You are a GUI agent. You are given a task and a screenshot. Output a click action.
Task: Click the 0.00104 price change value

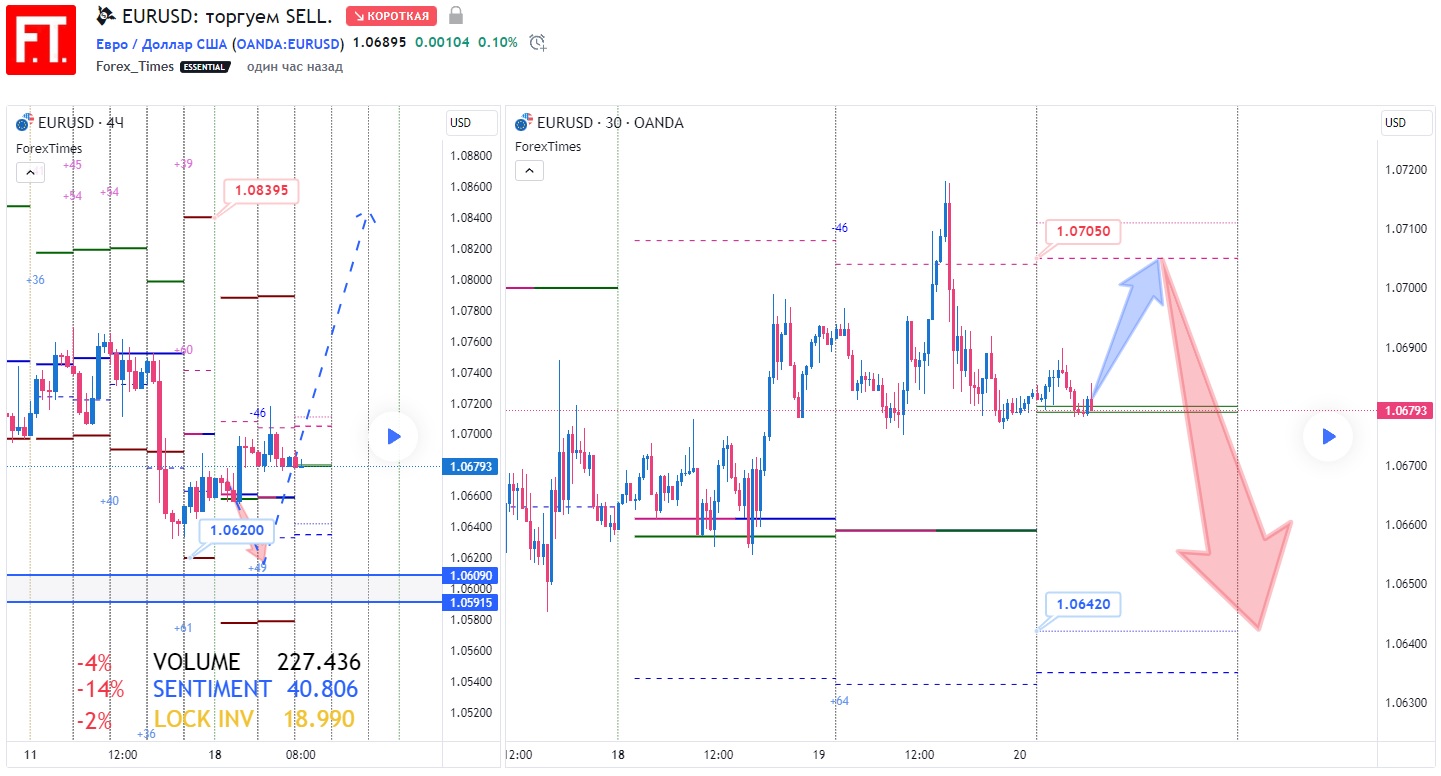(x=442, y=43)
